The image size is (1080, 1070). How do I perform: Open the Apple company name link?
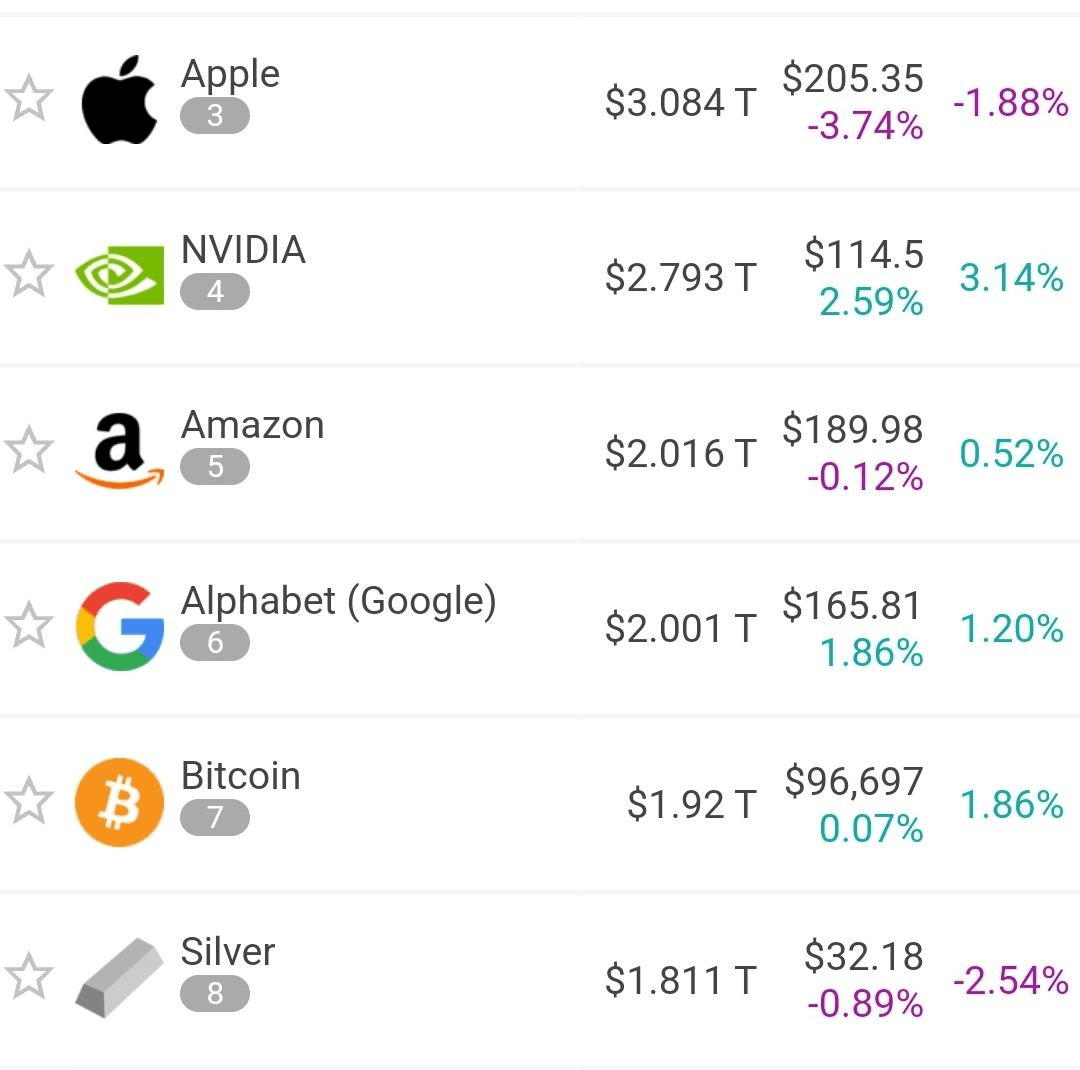230,75
